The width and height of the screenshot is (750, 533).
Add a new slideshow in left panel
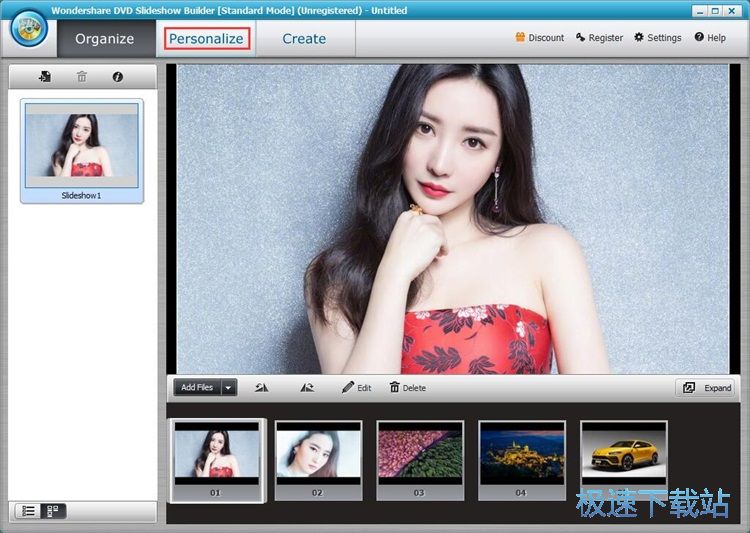coord(45,77)
